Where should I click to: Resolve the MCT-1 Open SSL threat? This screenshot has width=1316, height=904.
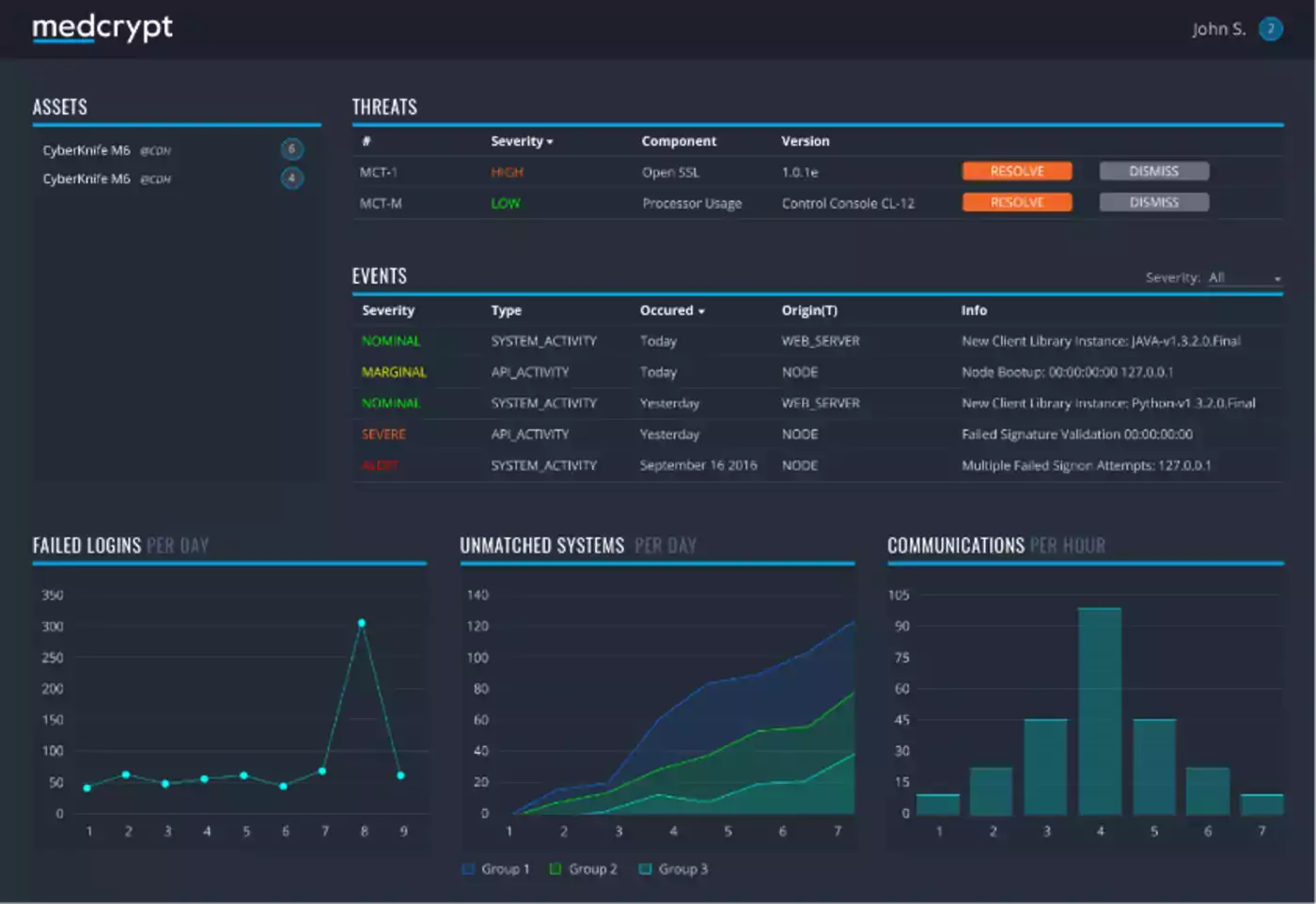point(1017,171)
